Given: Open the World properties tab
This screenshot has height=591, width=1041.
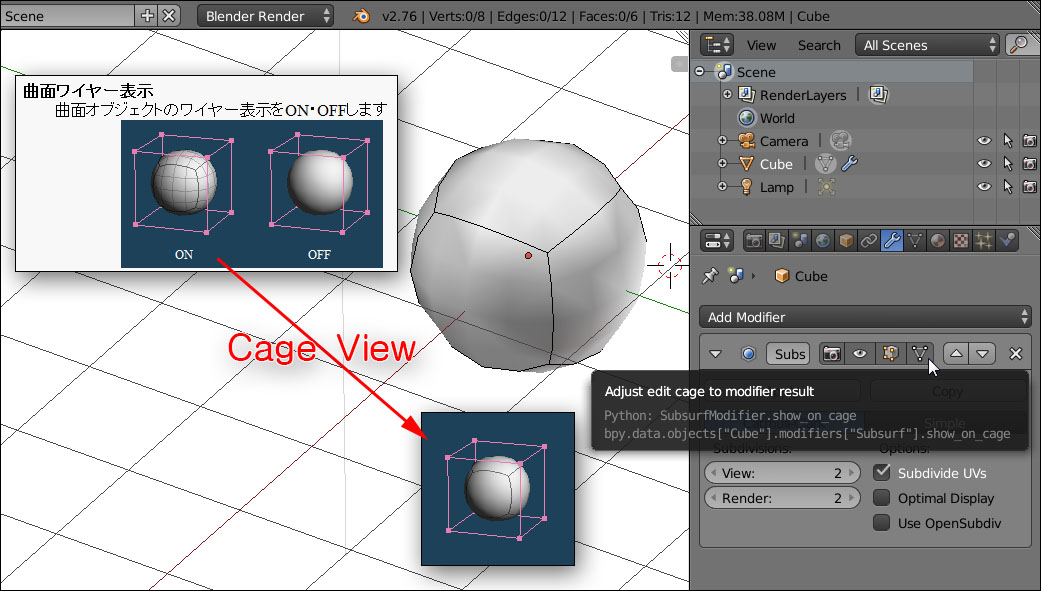Looking at the screenshot, I should click(823, 240).
